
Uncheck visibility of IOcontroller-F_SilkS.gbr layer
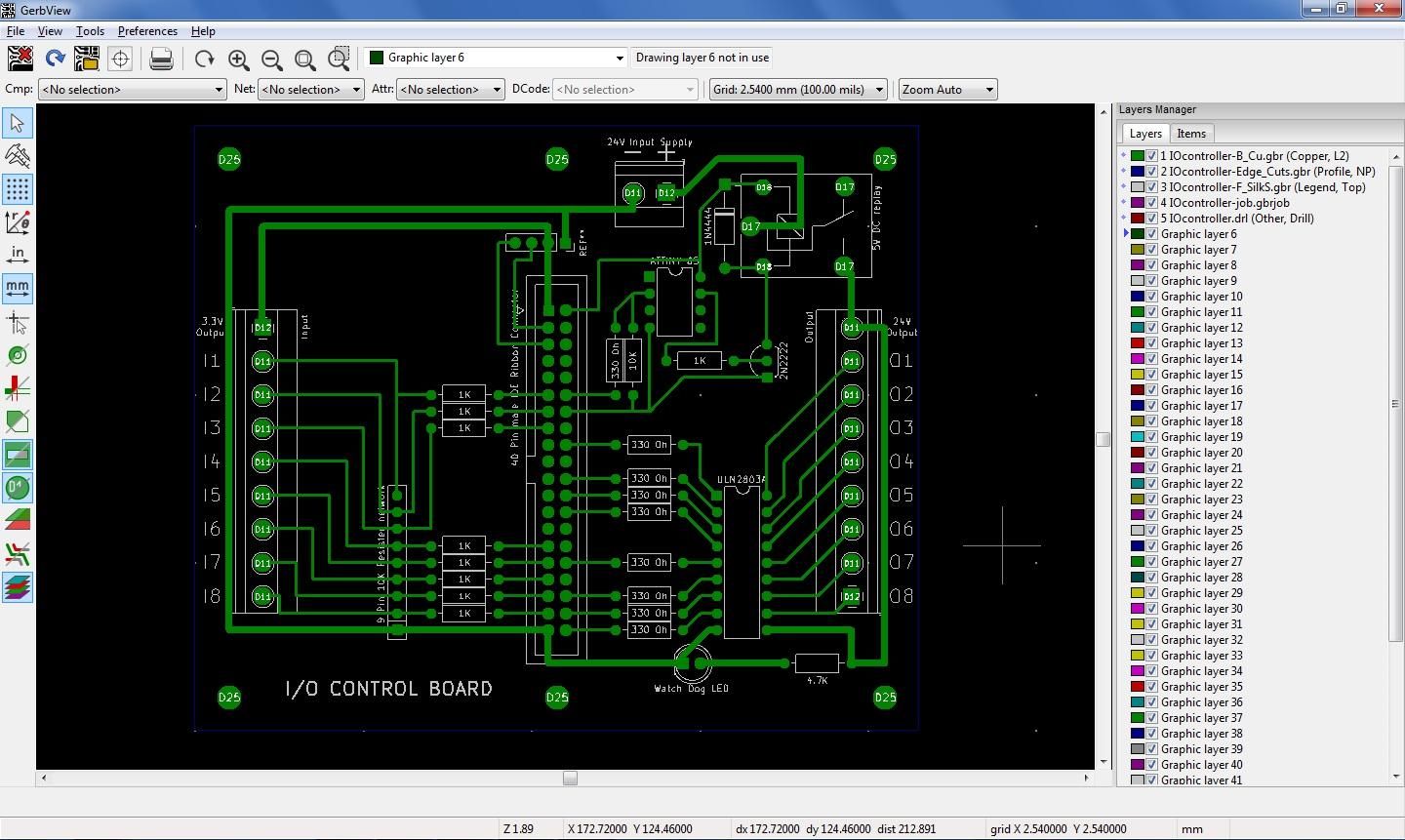[1150, 186]
